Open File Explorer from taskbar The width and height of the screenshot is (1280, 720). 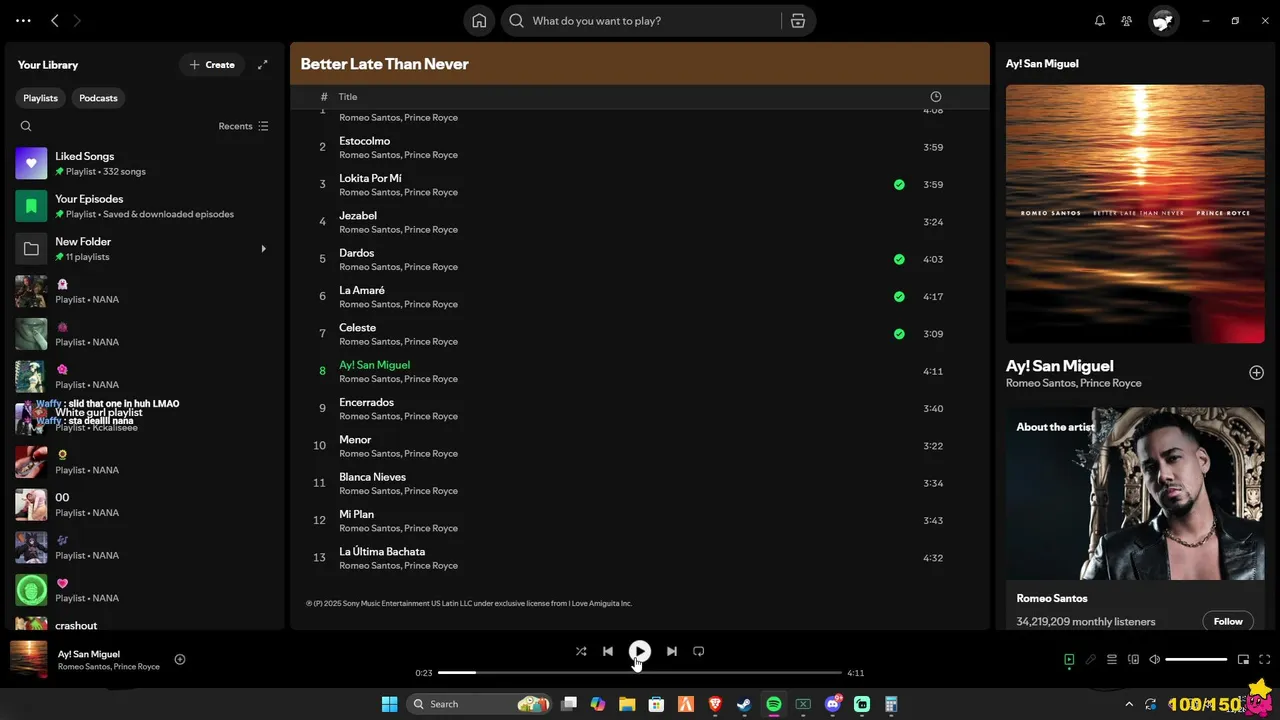click(x=627, y=705)
